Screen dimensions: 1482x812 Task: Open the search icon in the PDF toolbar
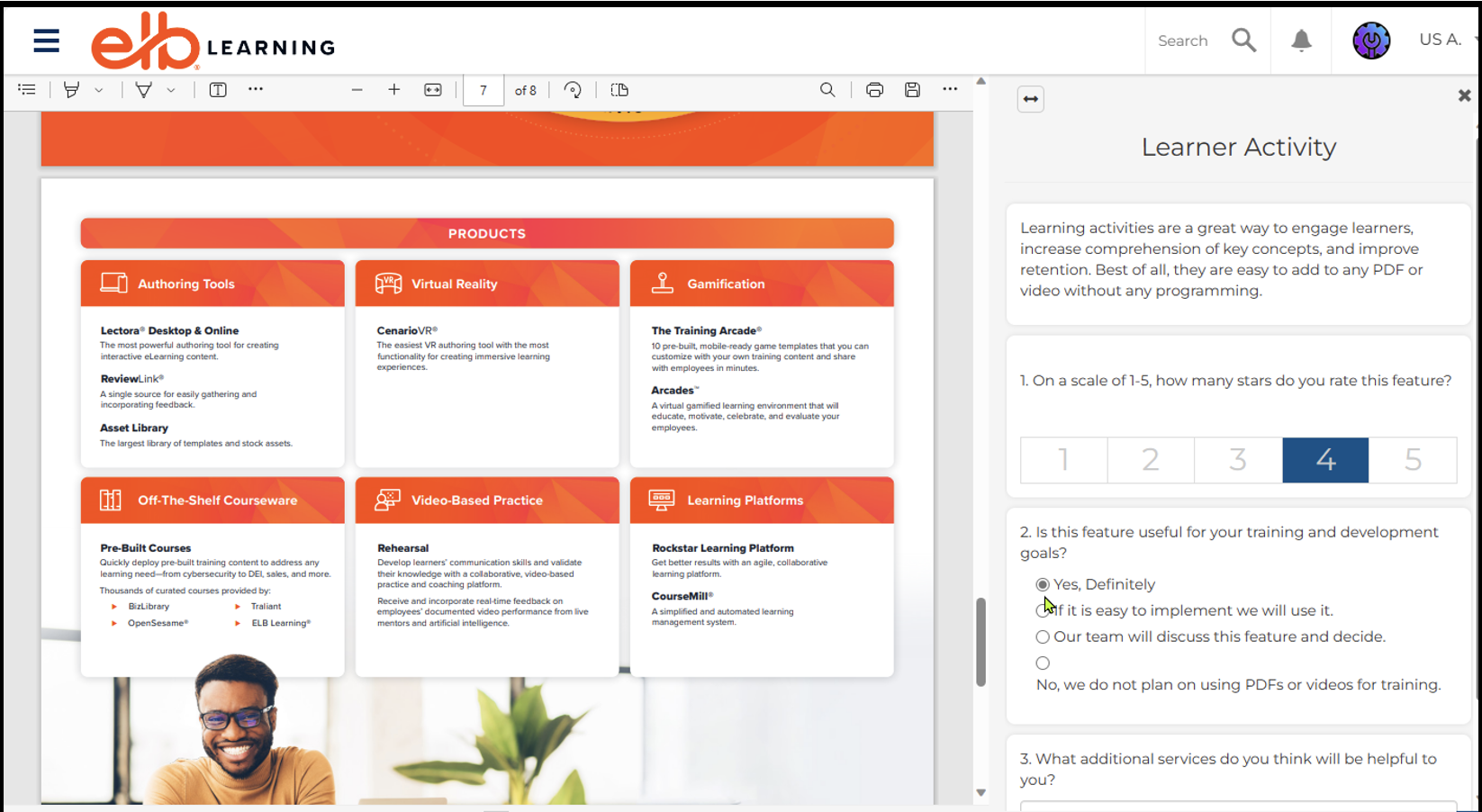(x=827, y=89)
